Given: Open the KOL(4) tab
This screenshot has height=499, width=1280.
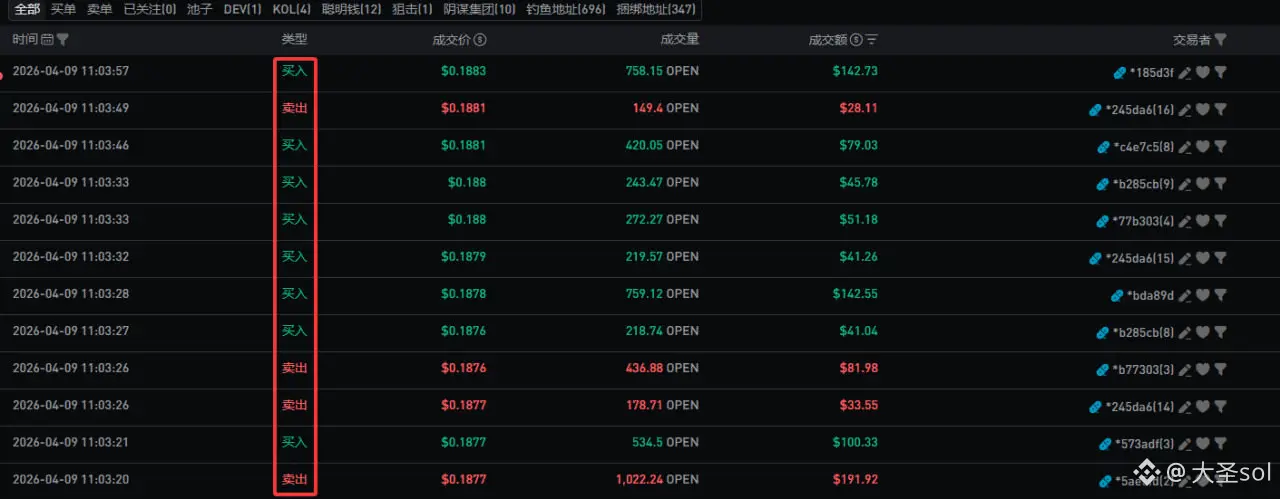Looking at the screenshot, I should pyautogui.click(x=291, y=9).
